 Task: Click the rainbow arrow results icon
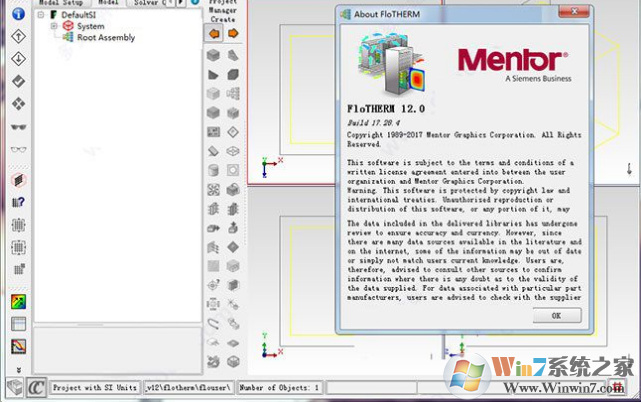coord(18,301)
